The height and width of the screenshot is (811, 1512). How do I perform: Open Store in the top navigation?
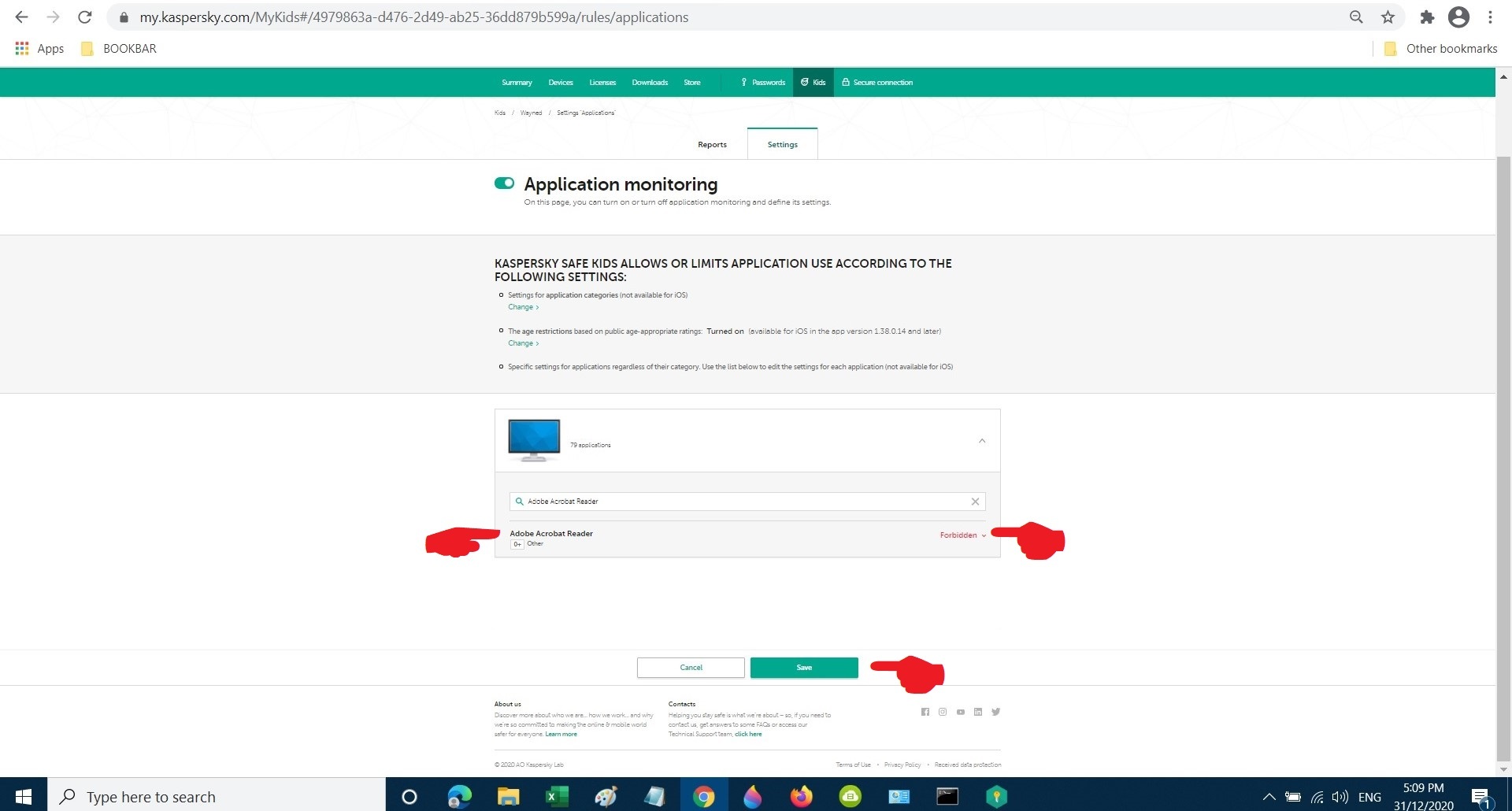(x=692, y=83)
